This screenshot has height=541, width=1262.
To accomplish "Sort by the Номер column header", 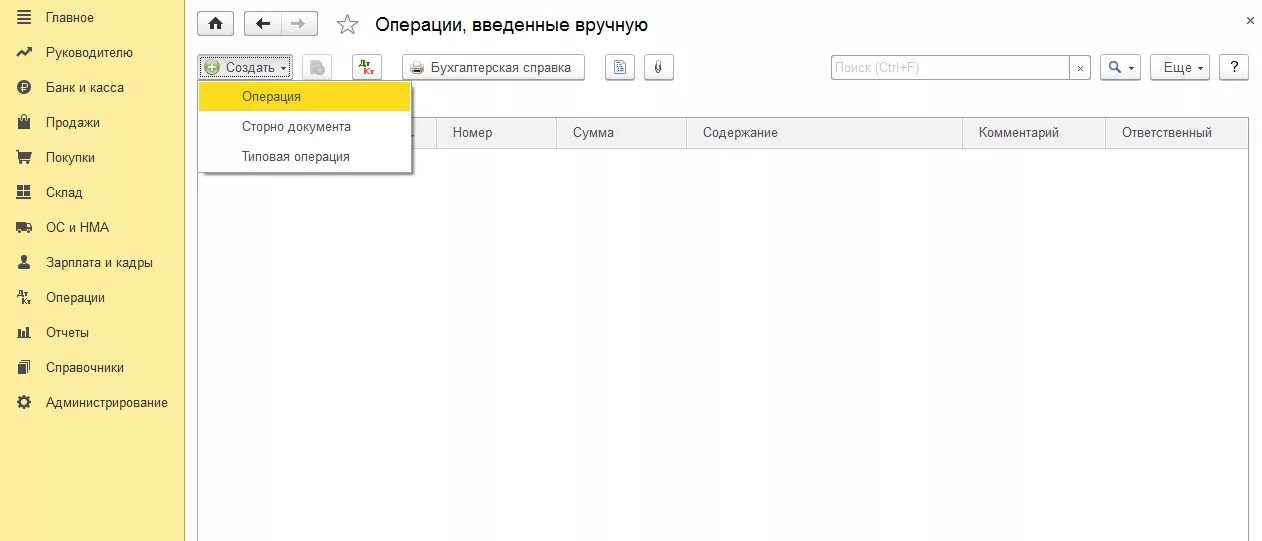I will pyautogui.click(x=496, y=133).
